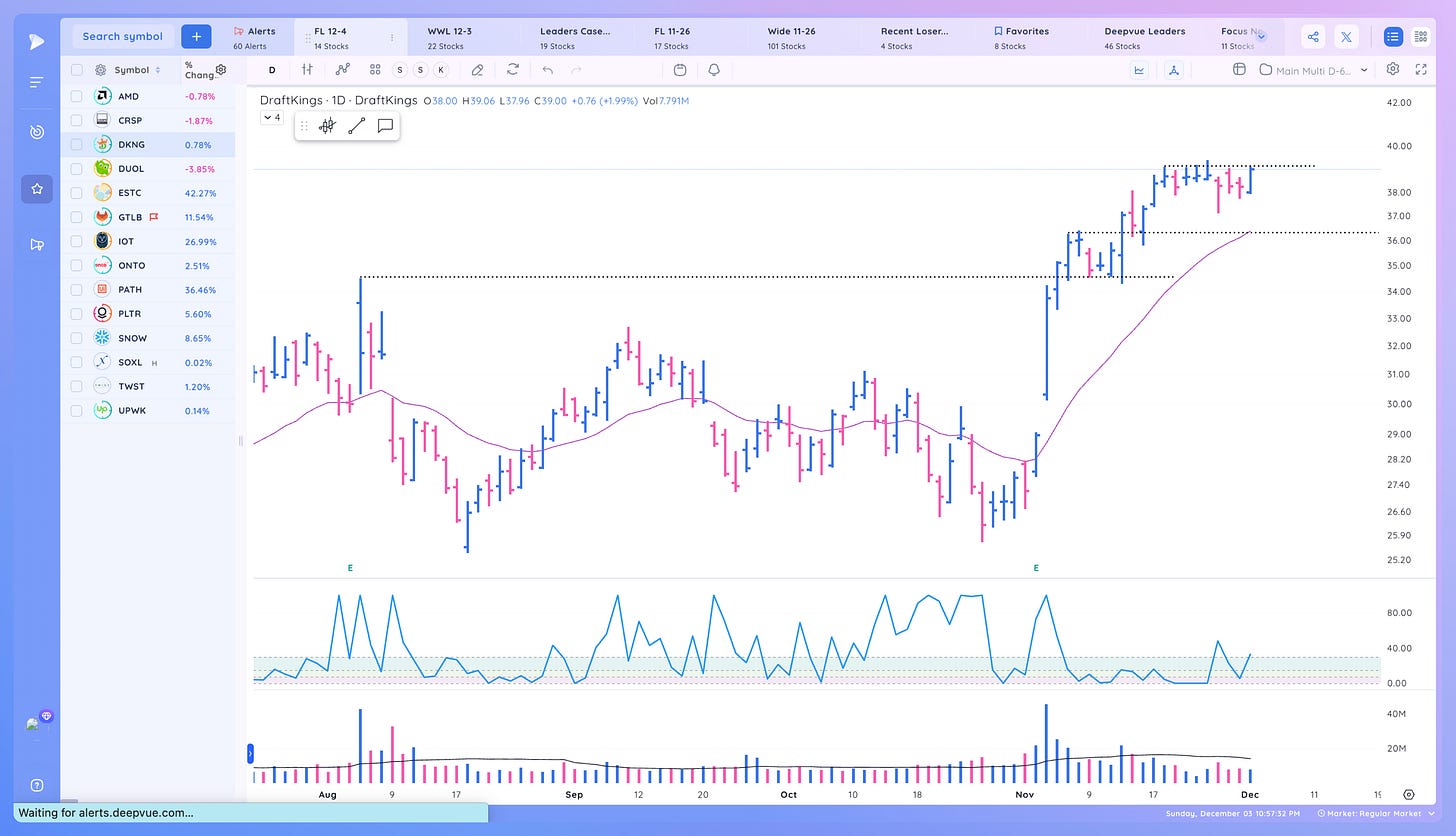Open the Alerts tab
Viewport: 1456px width, 836px height.
click(254, 38)
